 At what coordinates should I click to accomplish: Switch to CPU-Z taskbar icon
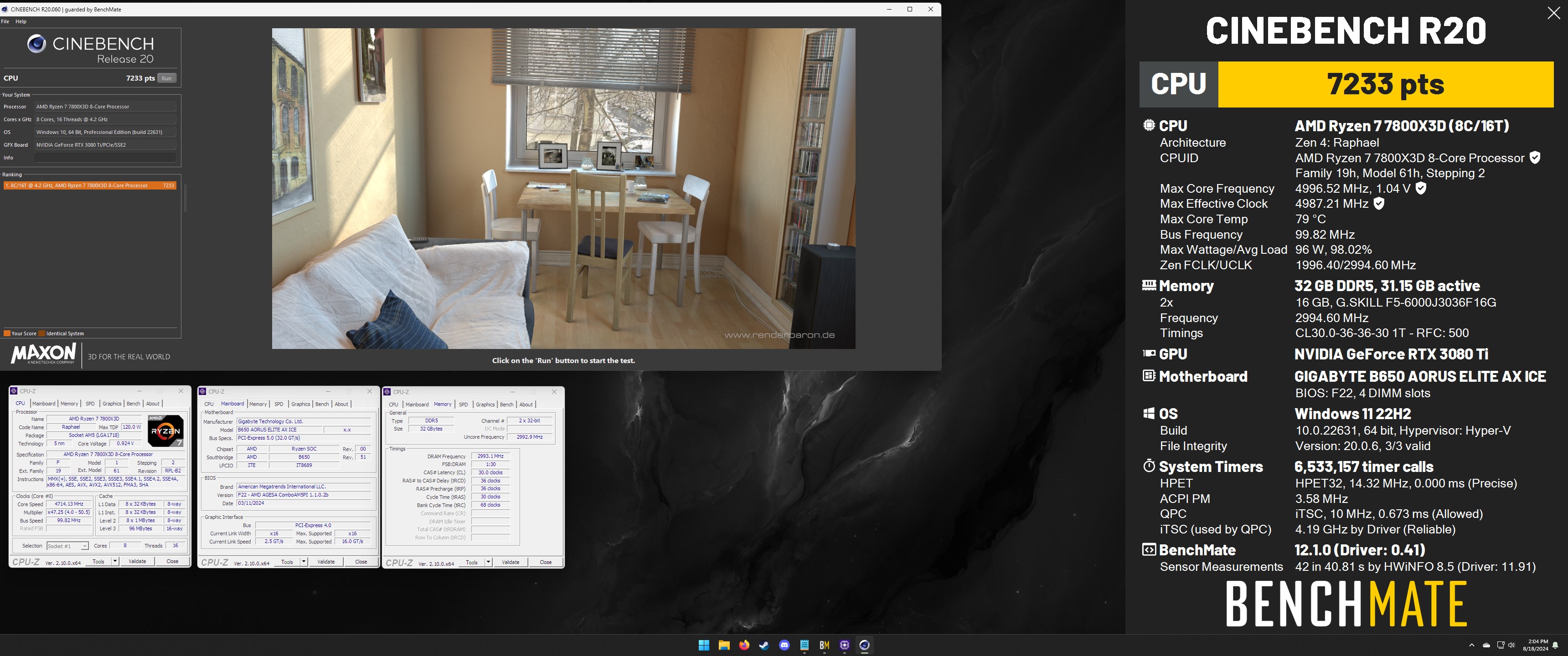844,645
